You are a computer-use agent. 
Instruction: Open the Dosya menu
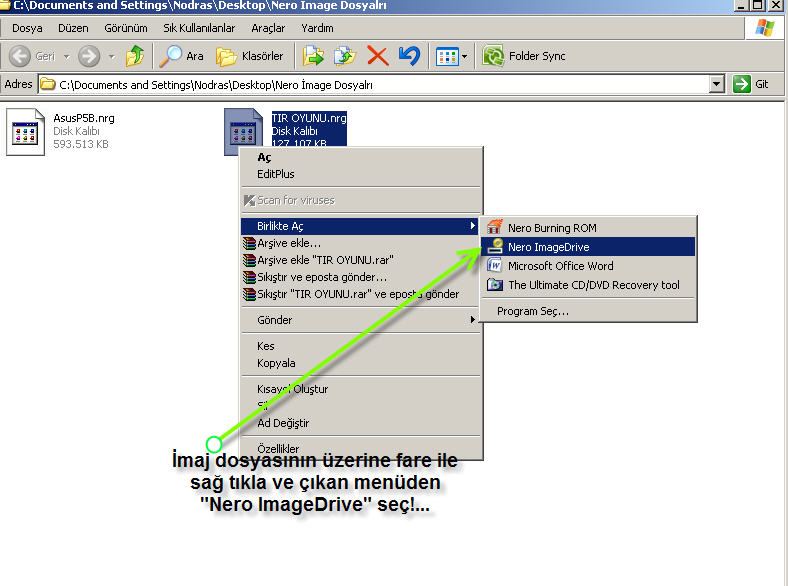27,28
